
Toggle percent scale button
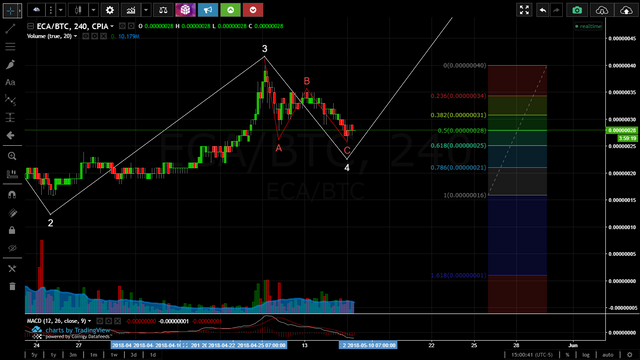(567, 355)
